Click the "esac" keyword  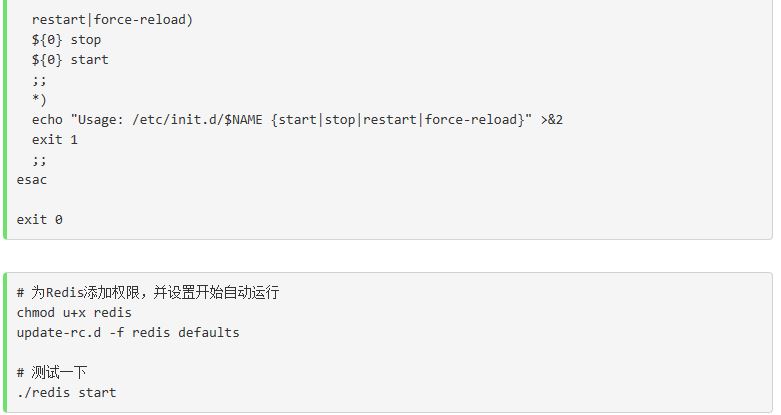point(32,180)
